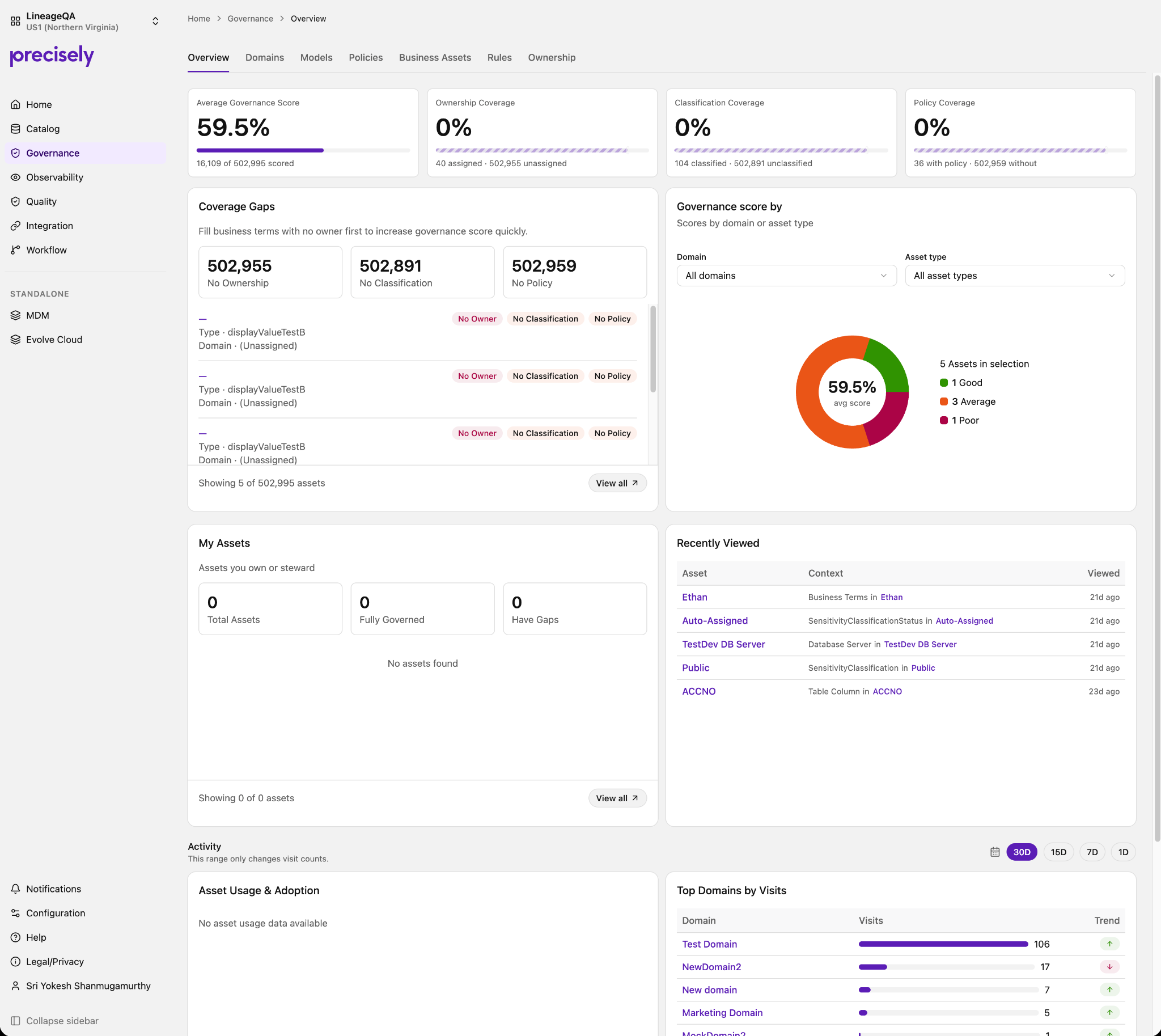Viewport: 1161px width, 1036px height.
Task: Switch activity range to 15D
Action: pyautogui.click(x=1058, y=852)
